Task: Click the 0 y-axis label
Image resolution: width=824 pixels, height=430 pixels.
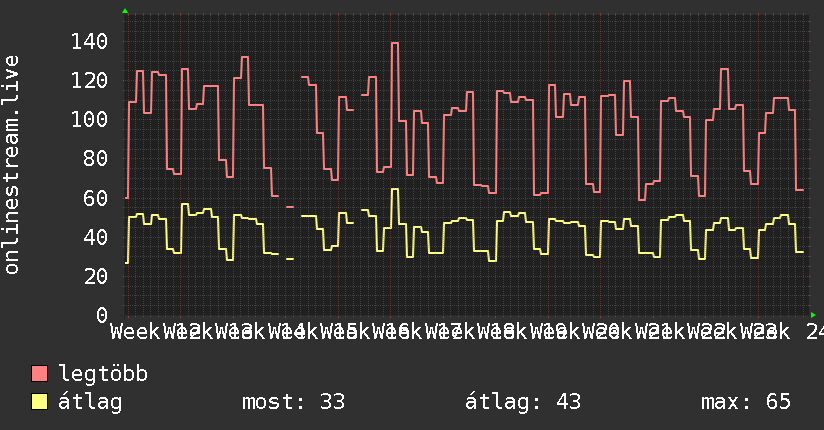Action: pyautogui.click(x=102, y=315)
